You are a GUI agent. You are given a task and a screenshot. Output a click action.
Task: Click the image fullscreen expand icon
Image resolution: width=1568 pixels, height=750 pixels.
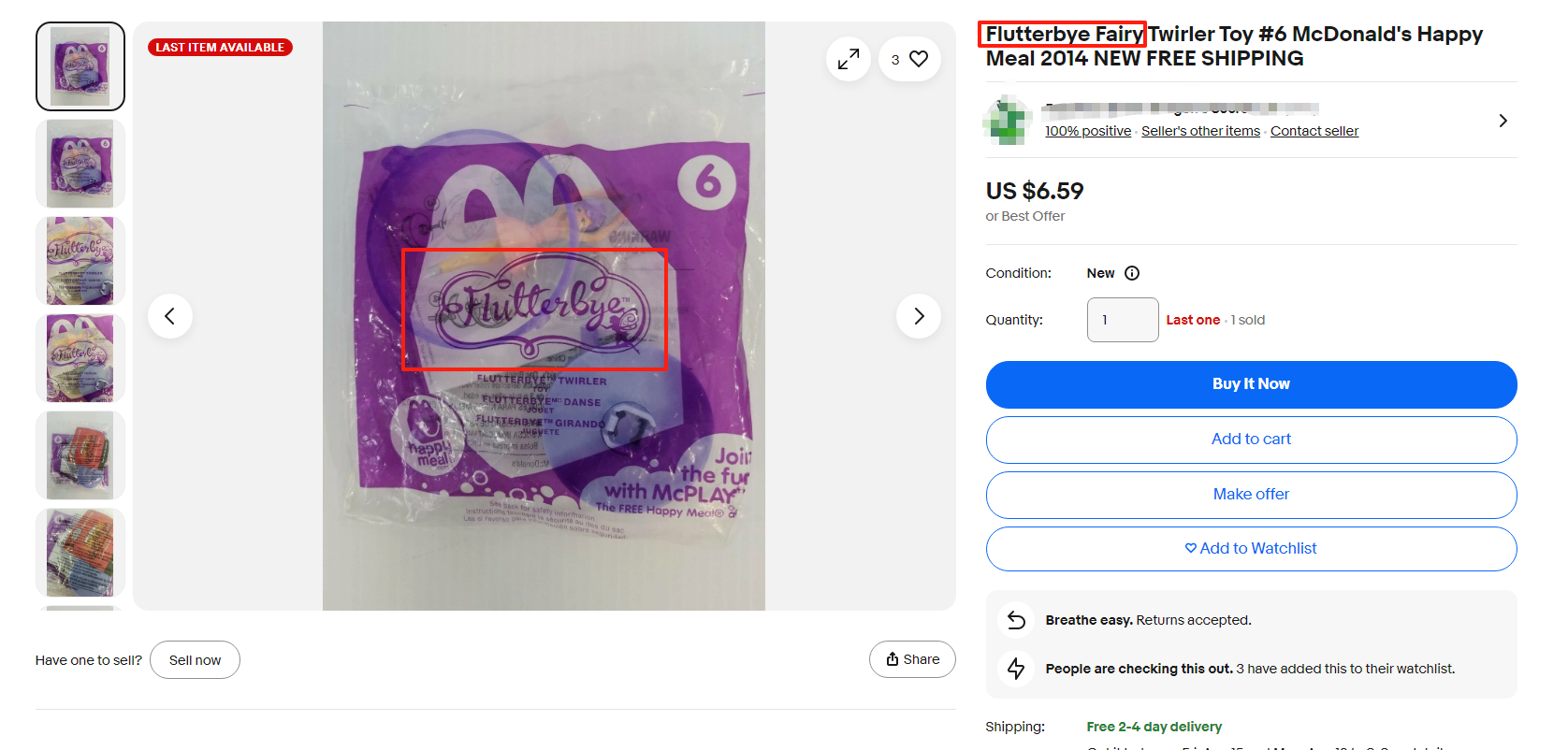tap(848, 58)
